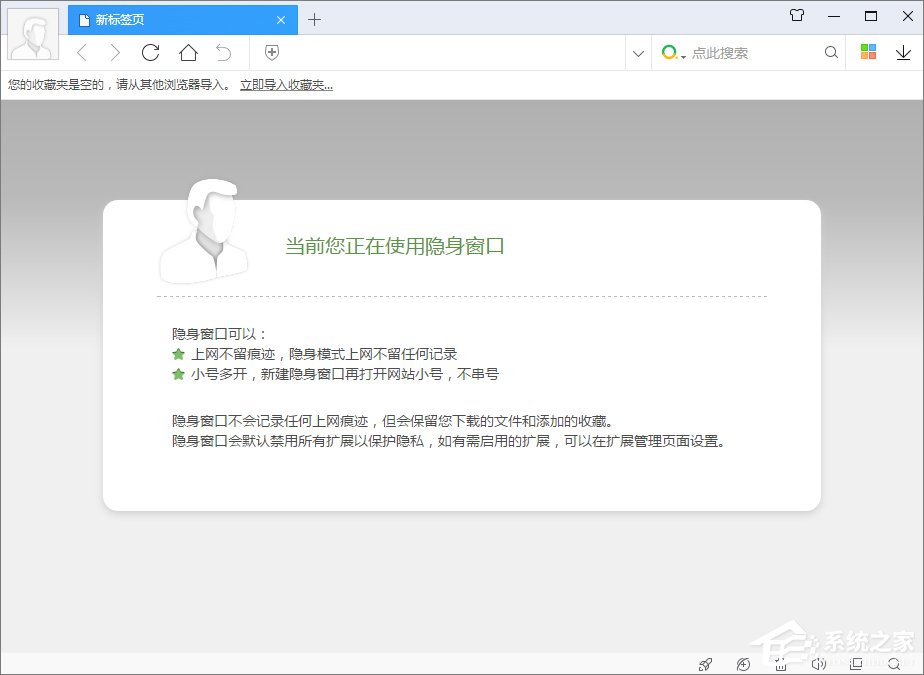Open a new tab with the plus button
The width and height of the screenshot is (924, 675).
click(315, 19)
